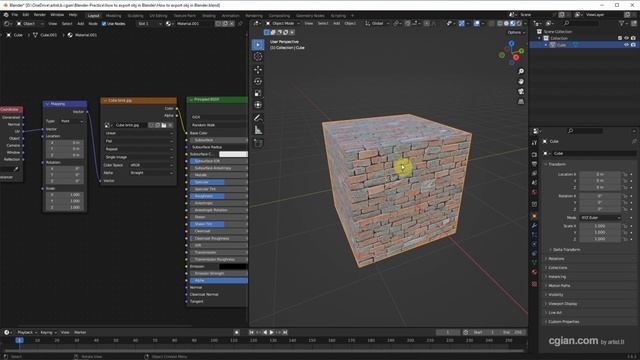Image resolution: width=640 pixels, height=360 pixels.
Task: Enable Use Nodes checkbox
Action: pos(104,24)
